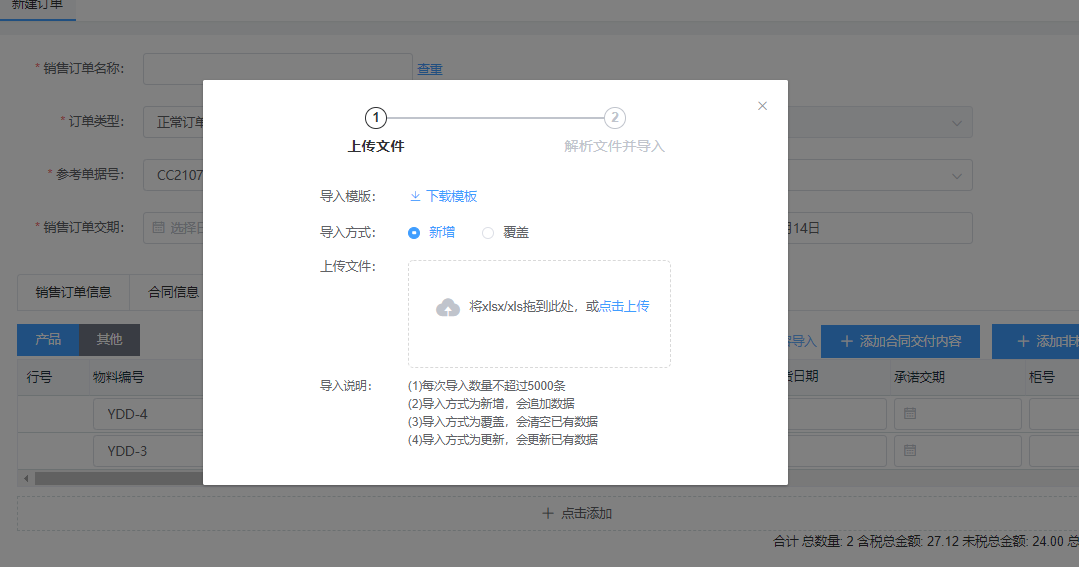The width and height of the screenshot is (1079, 567).
Task: Select the 新增 import mode radio
Action: [x=414, y=232]
